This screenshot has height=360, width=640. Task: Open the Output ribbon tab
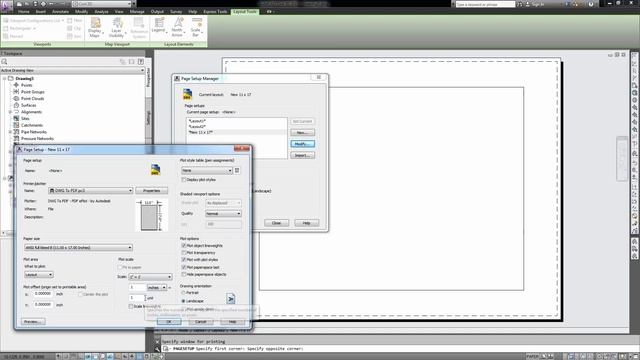[157, 12]
